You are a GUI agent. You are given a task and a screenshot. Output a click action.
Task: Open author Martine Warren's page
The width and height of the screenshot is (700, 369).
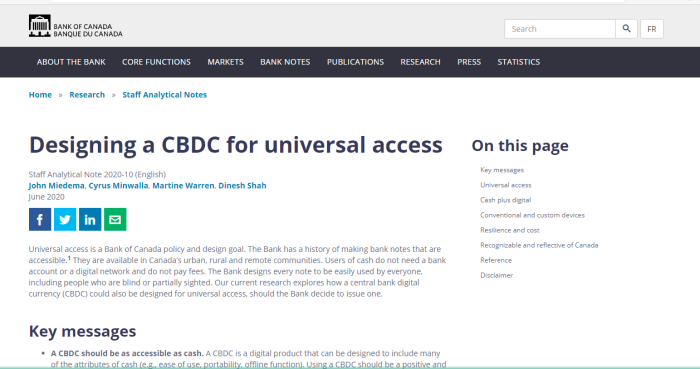click(183, 186)
